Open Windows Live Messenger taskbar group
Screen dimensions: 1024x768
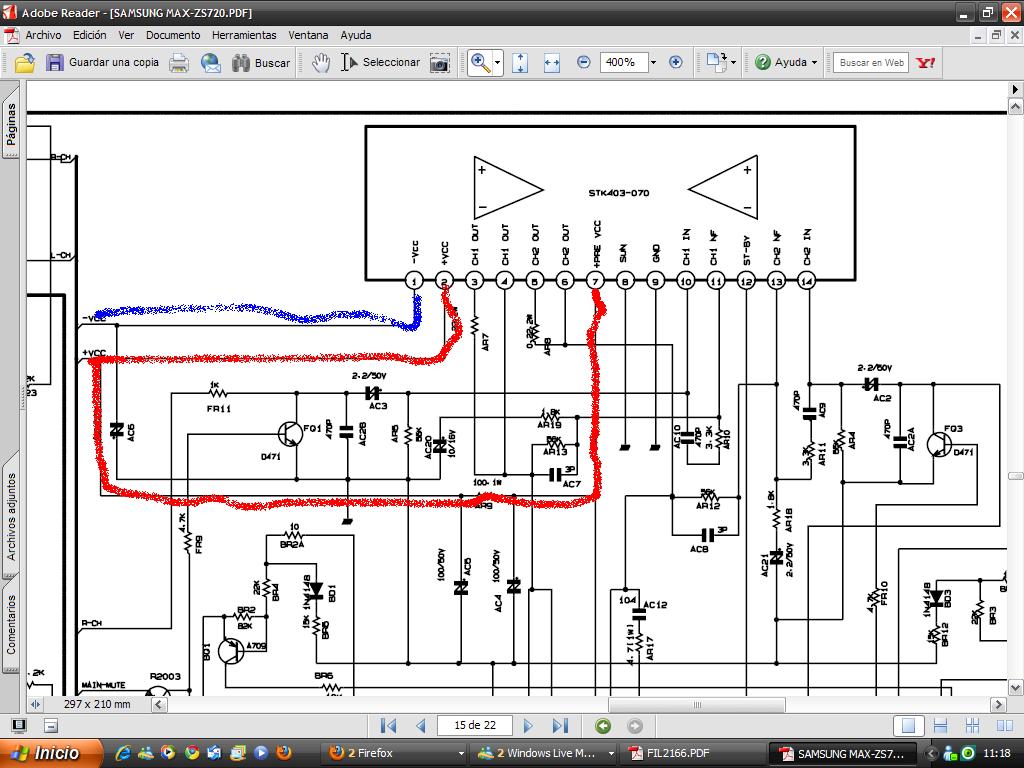[x=545, y=753]
